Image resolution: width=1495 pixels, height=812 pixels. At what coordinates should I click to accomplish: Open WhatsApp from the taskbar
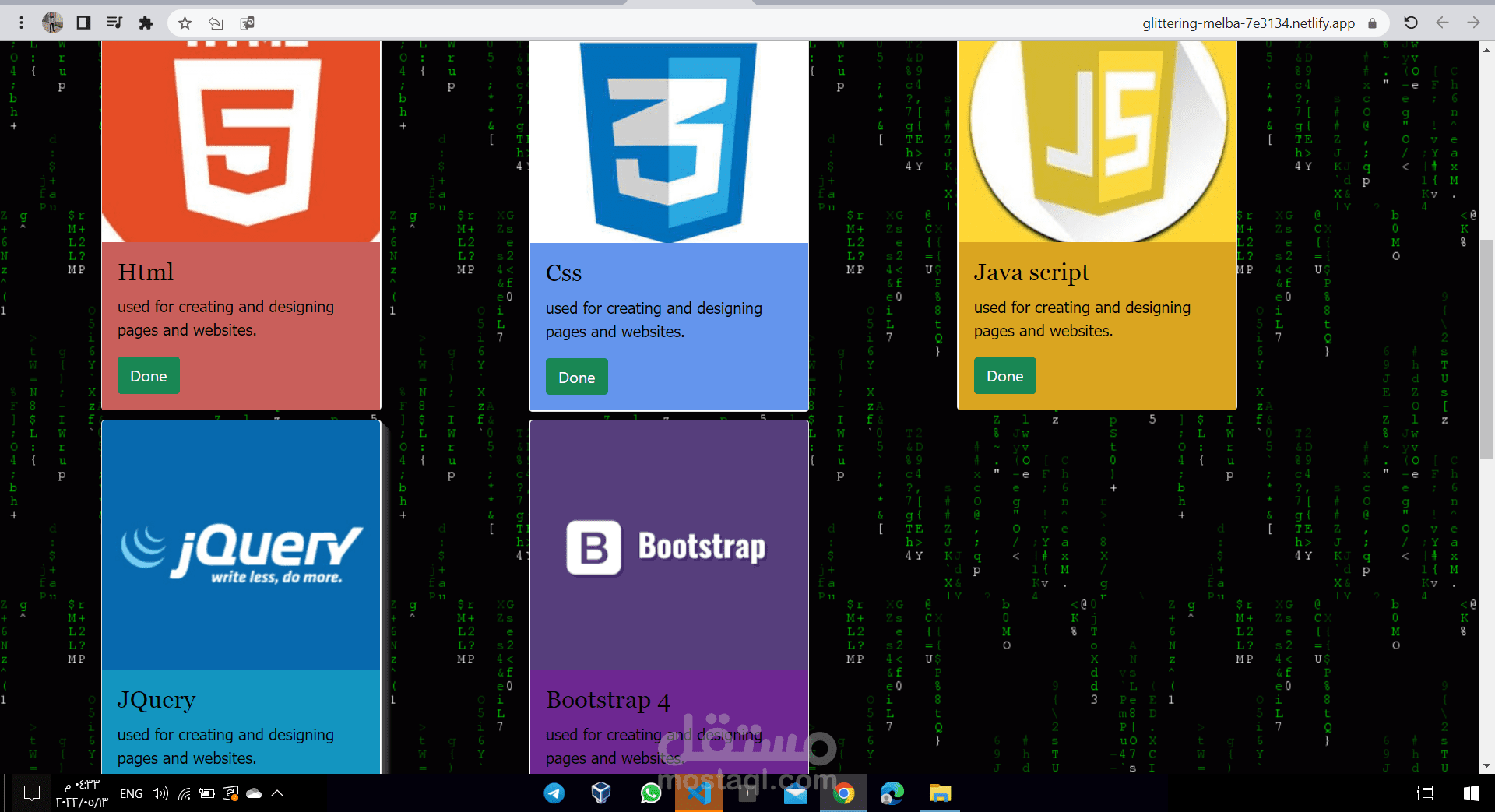point(651,793)
